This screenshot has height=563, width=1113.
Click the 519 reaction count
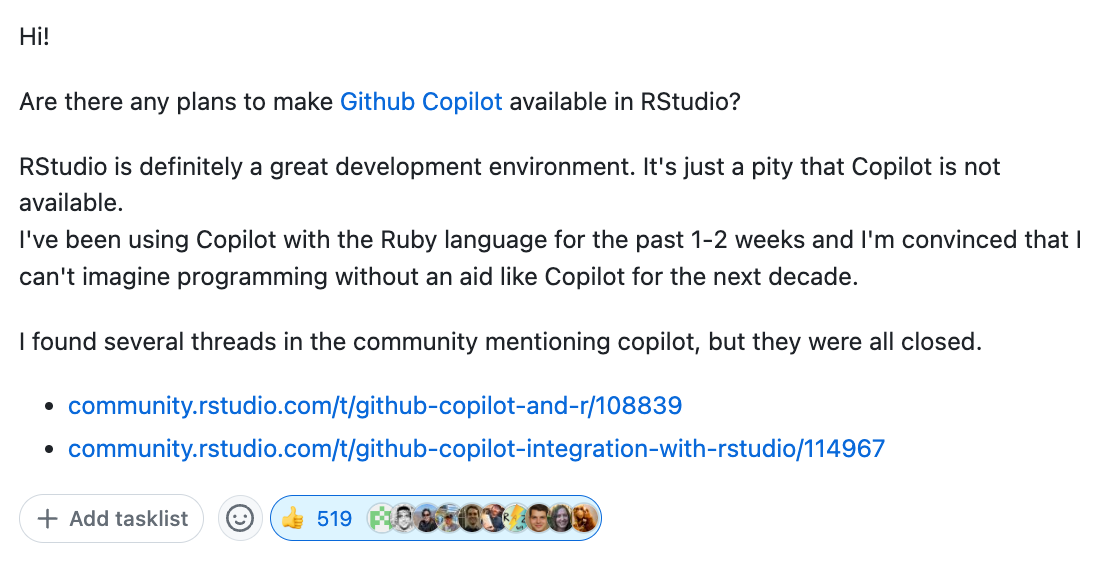334,519
